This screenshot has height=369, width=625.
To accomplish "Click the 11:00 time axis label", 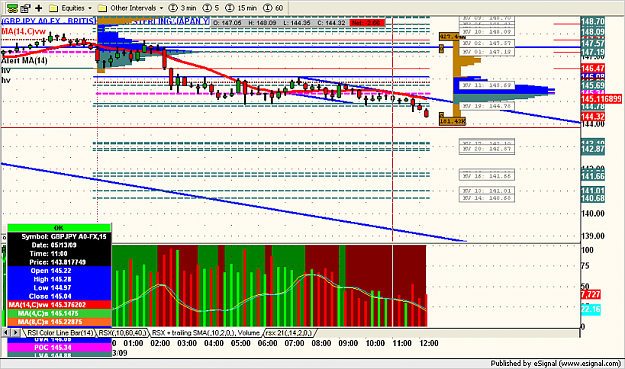I will coord(401,343).
